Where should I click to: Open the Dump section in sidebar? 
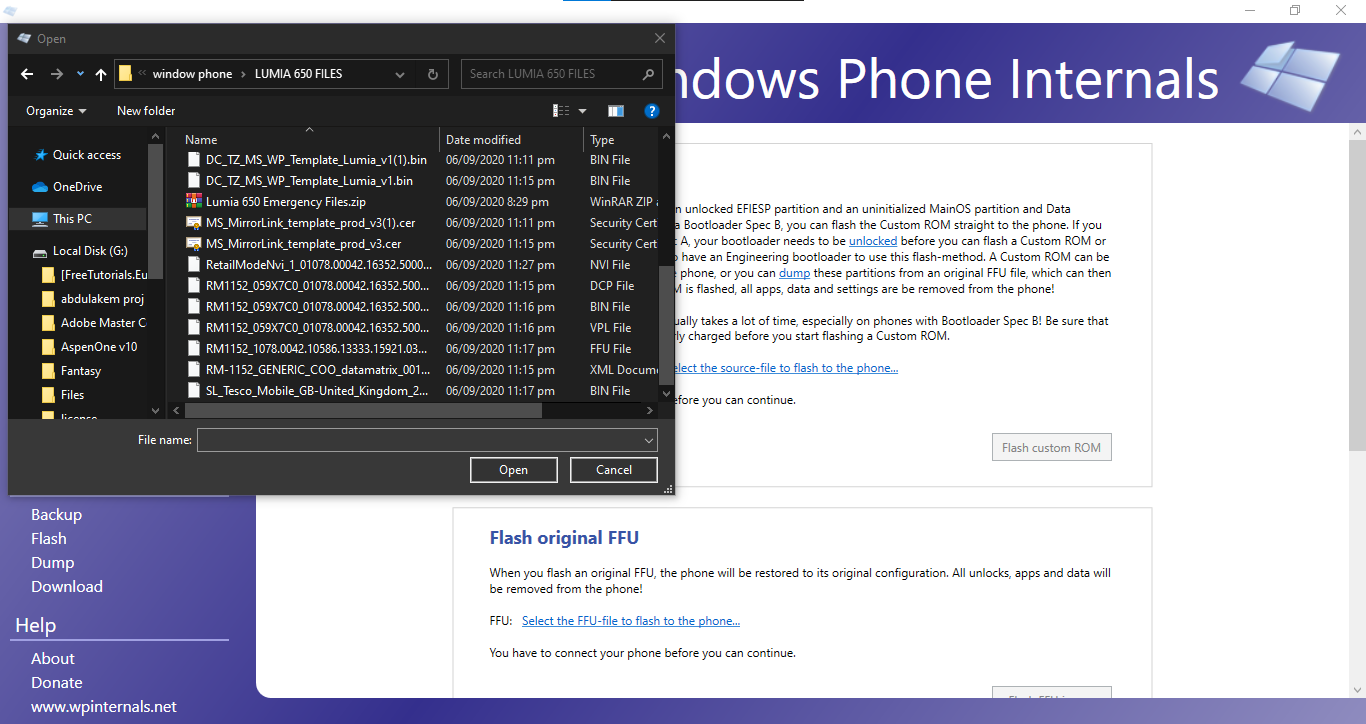click(x=52, y=562)
